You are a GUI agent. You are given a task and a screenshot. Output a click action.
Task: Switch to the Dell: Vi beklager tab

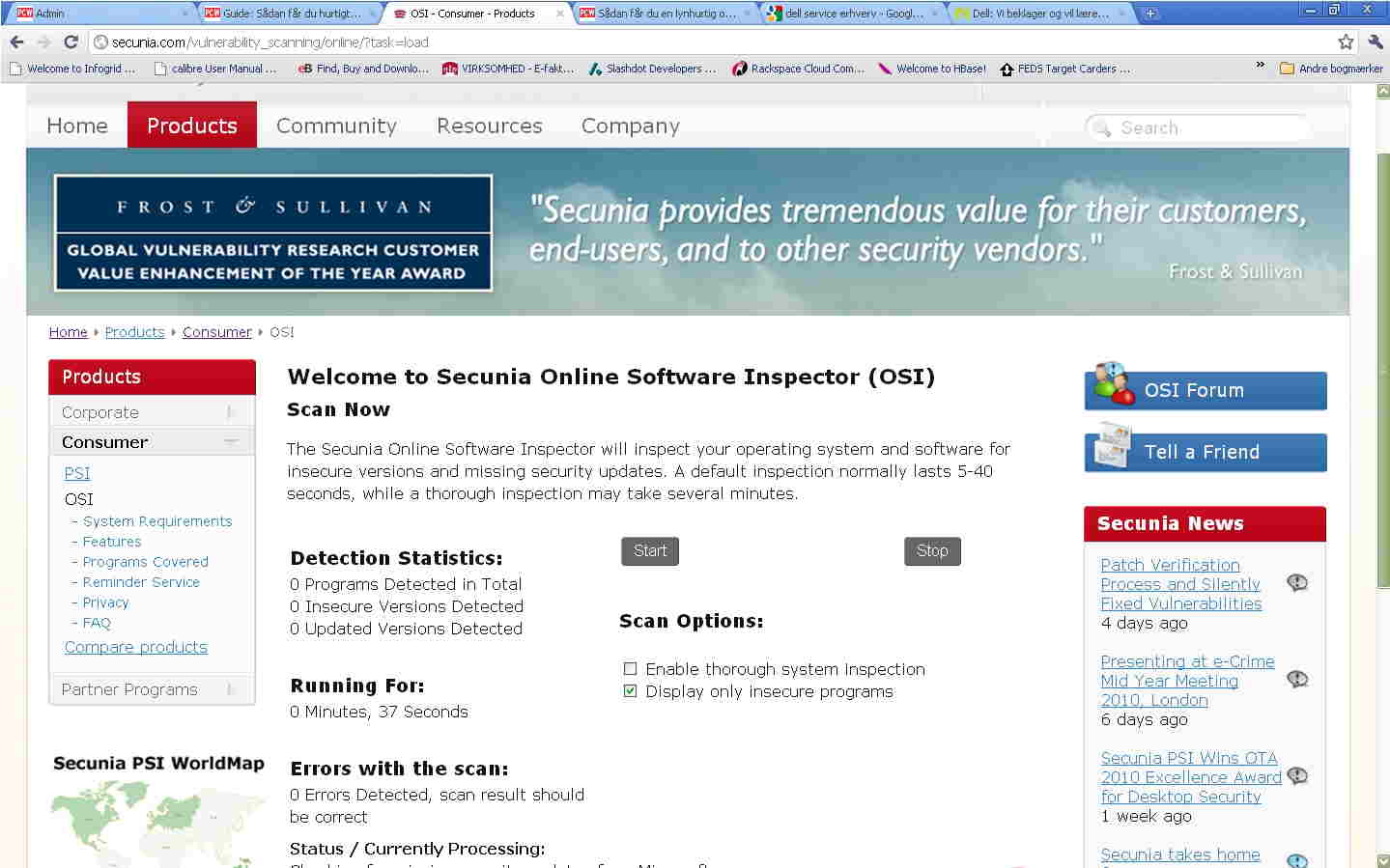click(1040, 14)
